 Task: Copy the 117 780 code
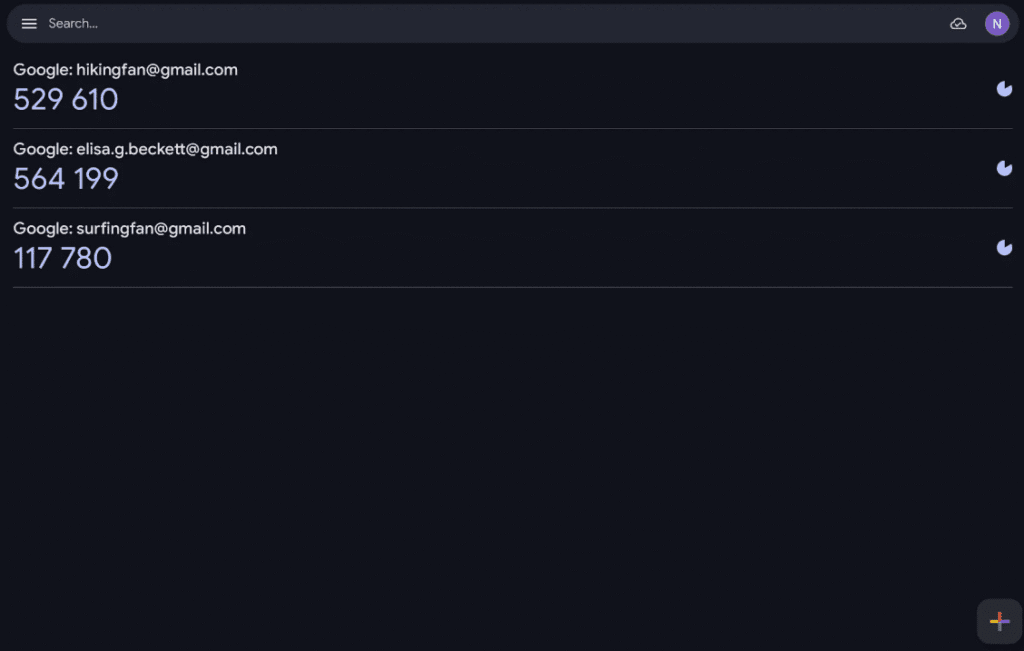coord(63,258)
